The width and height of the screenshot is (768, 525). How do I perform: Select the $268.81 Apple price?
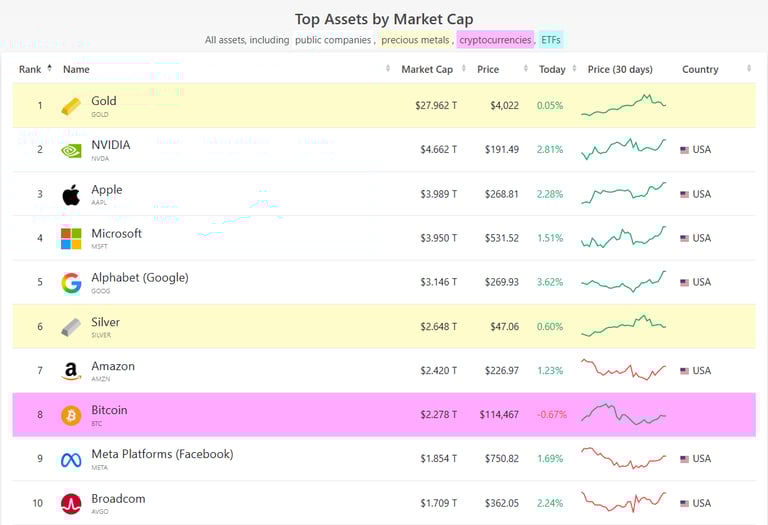tap(502, 194)
